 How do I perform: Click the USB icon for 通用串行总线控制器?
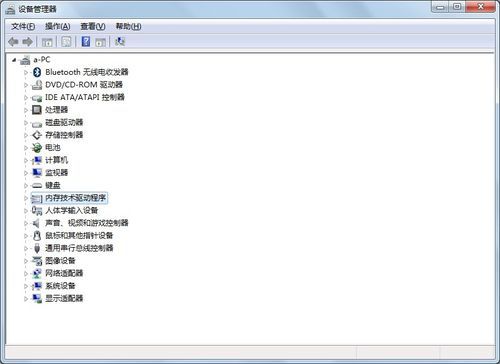click(x=37, y=248)
